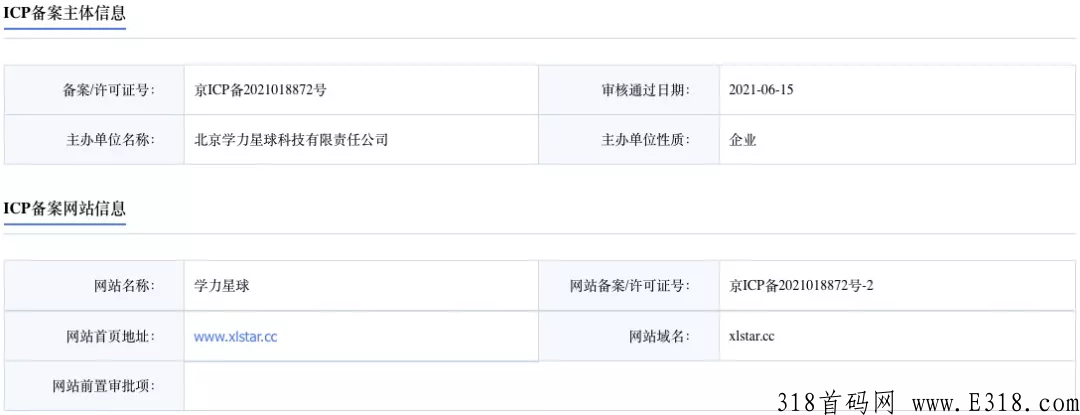Select license number 京ICP备2021018872号
This screenshot has width=1080, height=415.
pos(260,89)
